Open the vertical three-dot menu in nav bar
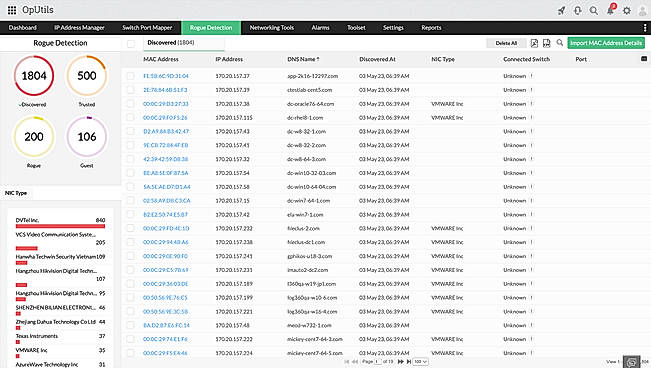Screen dimensions: 651x368 point(644,28)
